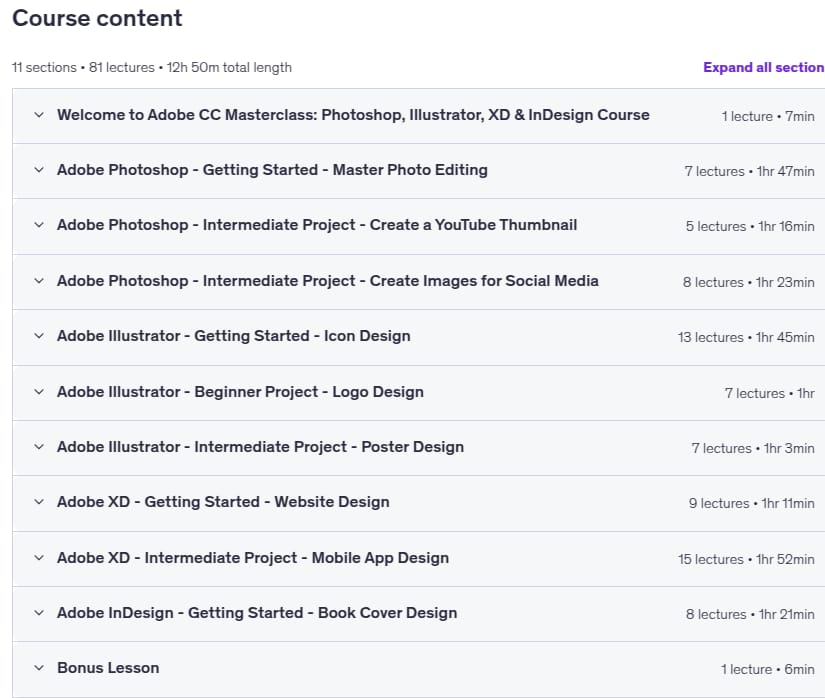The image size is (825, 698).
Task: Expand chevron for Illustrator Poster Design section
Action: tap(39, 447)
